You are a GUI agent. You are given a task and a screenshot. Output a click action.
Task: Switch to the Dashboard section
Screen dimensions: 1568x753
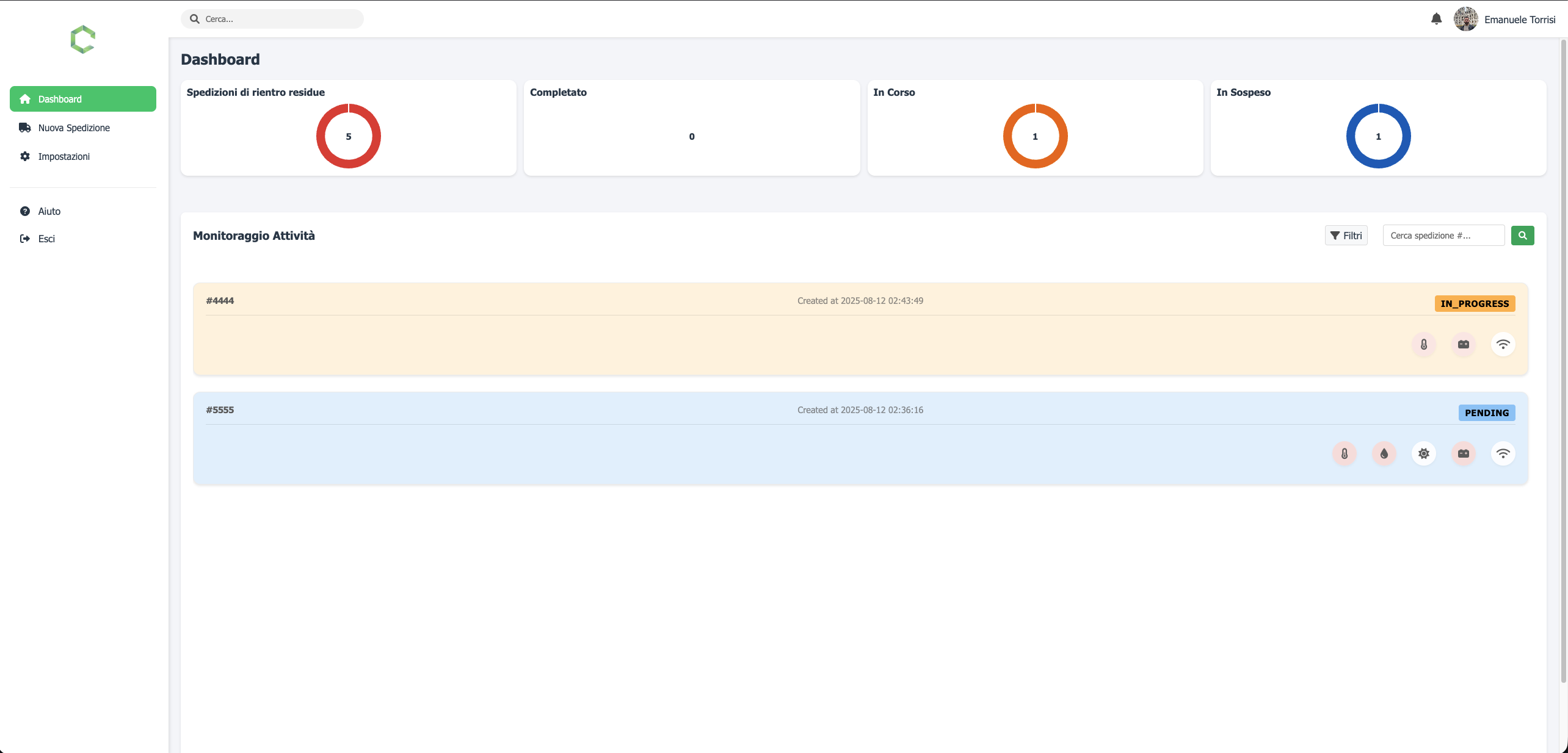(x=82, y=99)
